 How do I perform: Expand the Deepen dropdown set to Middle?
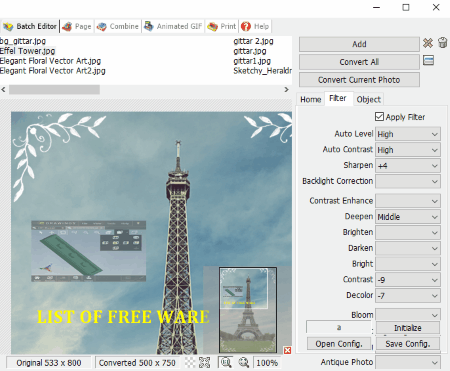[x=408, y=217]
